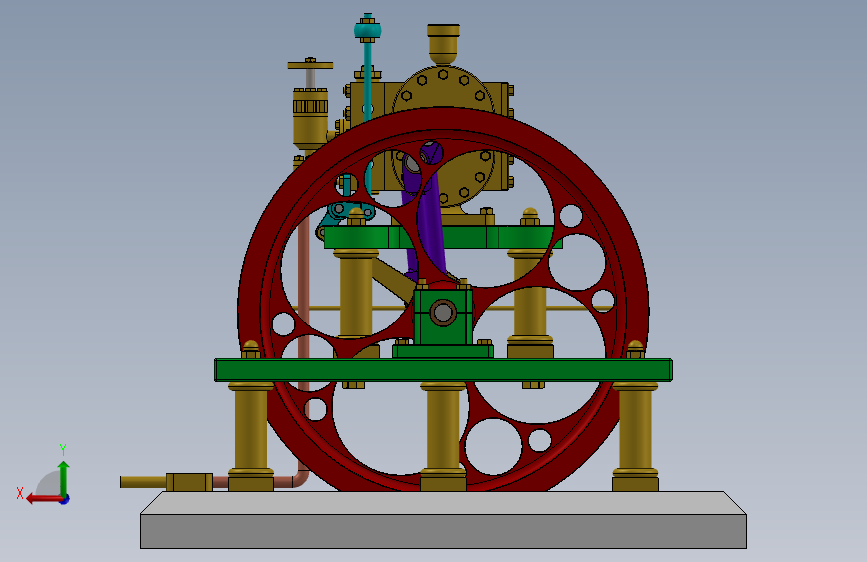
Task: Select the brass cap on top of the cylinder
Action: click(443, 44)
